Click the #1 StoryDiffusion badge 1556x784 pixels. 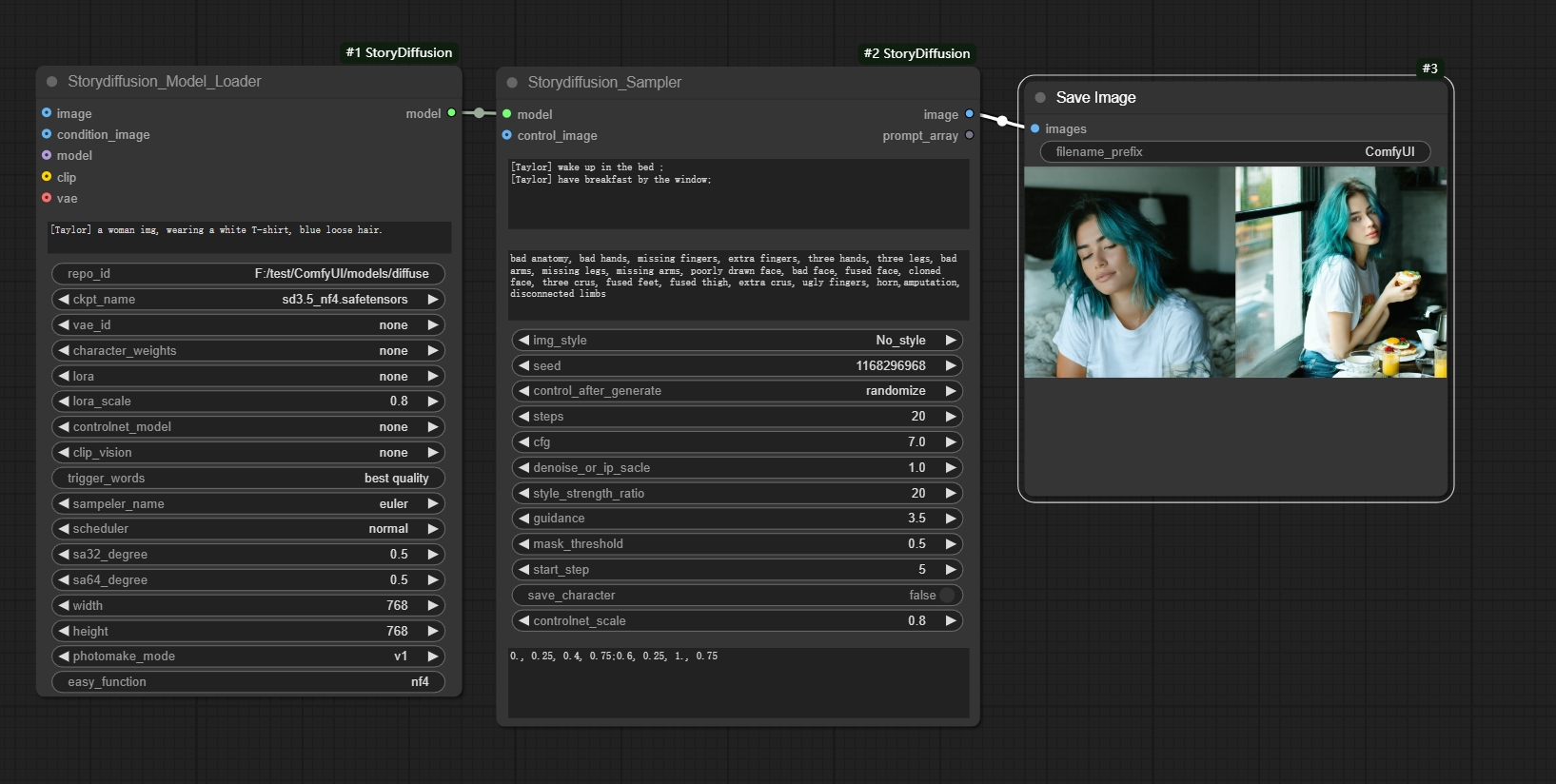(x=399, y=52)
